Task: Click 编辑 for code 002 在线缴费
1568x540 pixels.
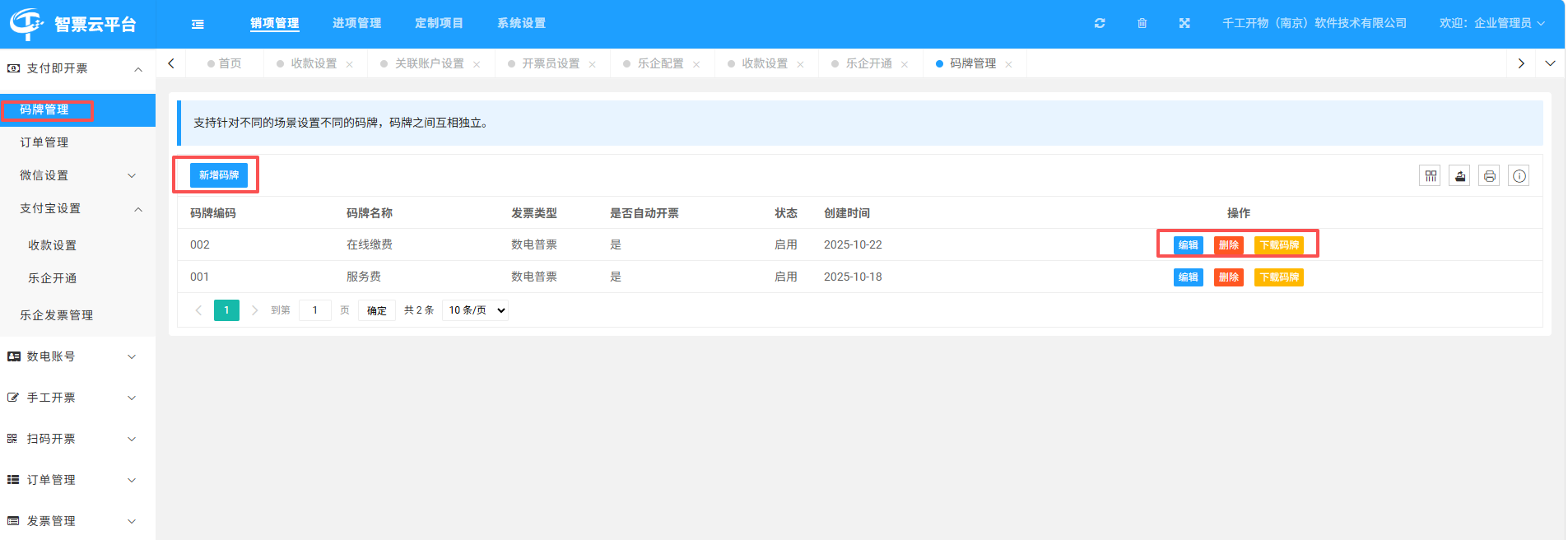Action: click(1189, 245)
